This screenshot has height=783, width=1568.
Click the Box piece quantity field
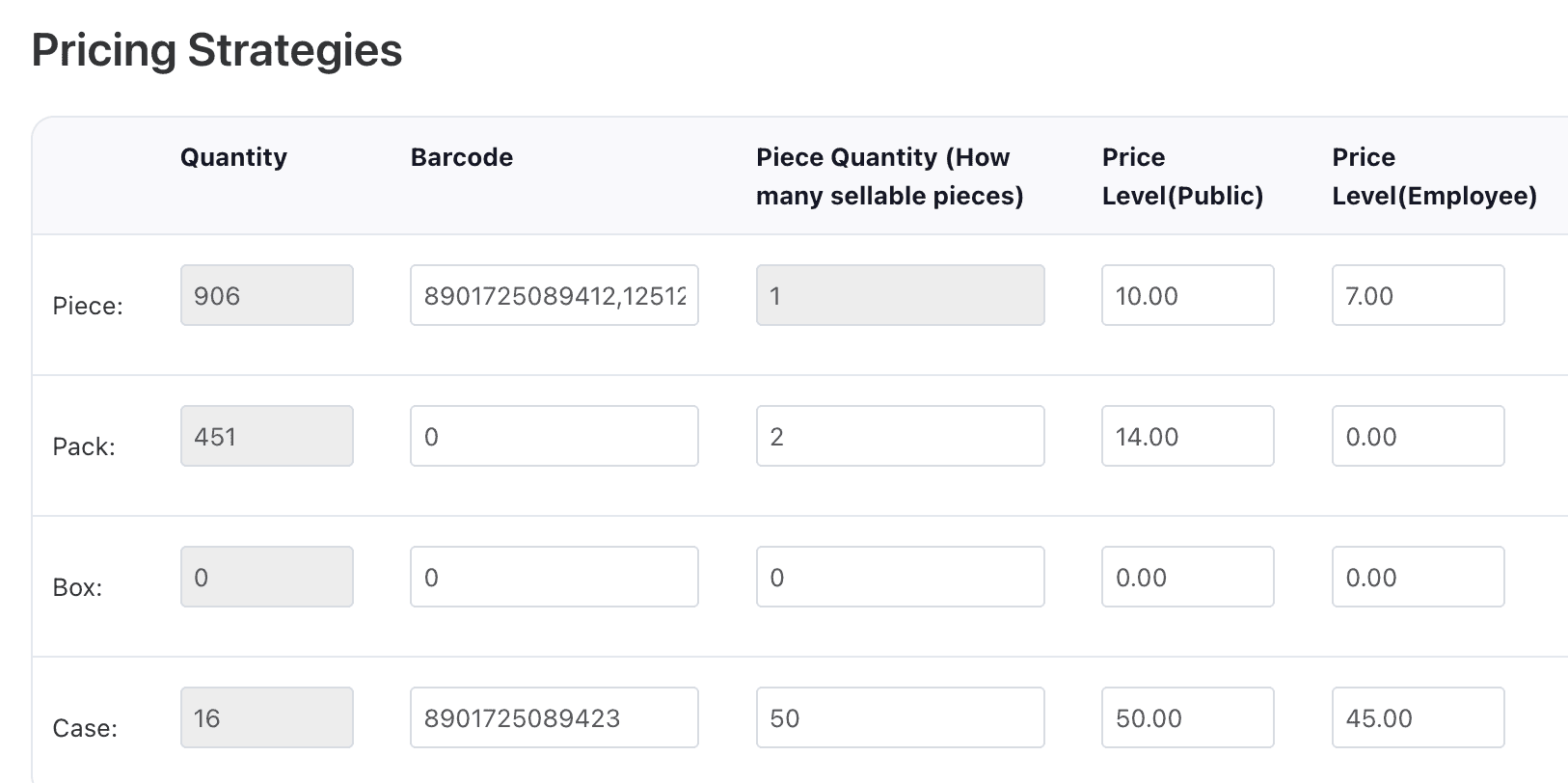click(900, 577)
